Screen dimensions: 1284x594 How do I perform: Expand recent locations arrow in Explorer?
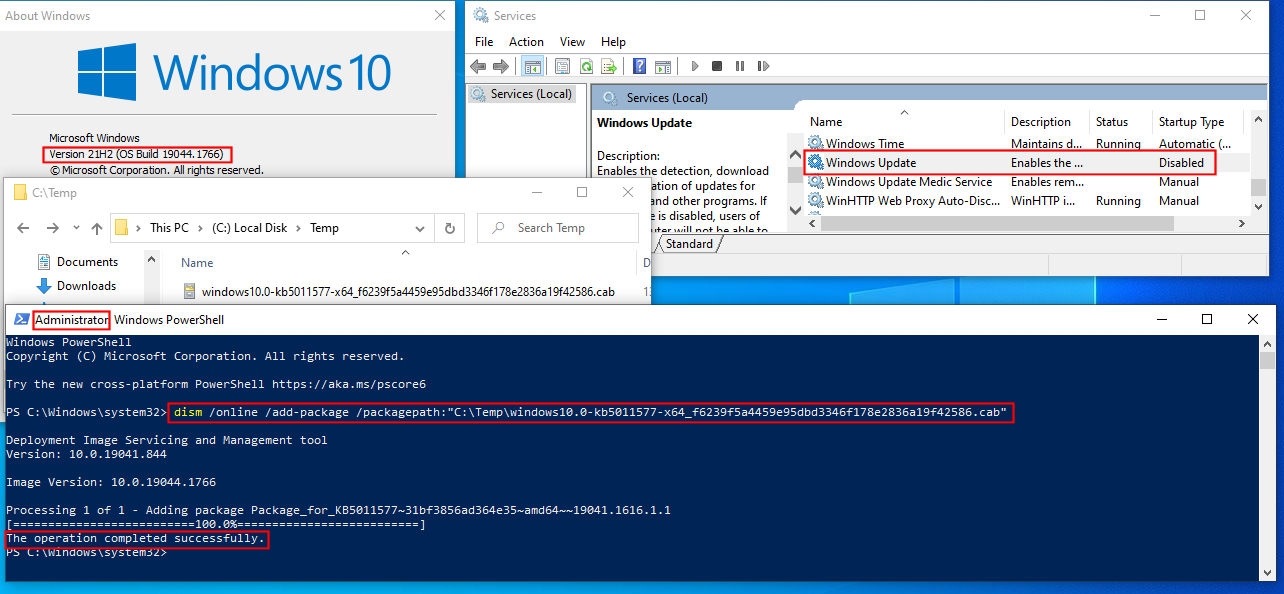click(76, 228)
